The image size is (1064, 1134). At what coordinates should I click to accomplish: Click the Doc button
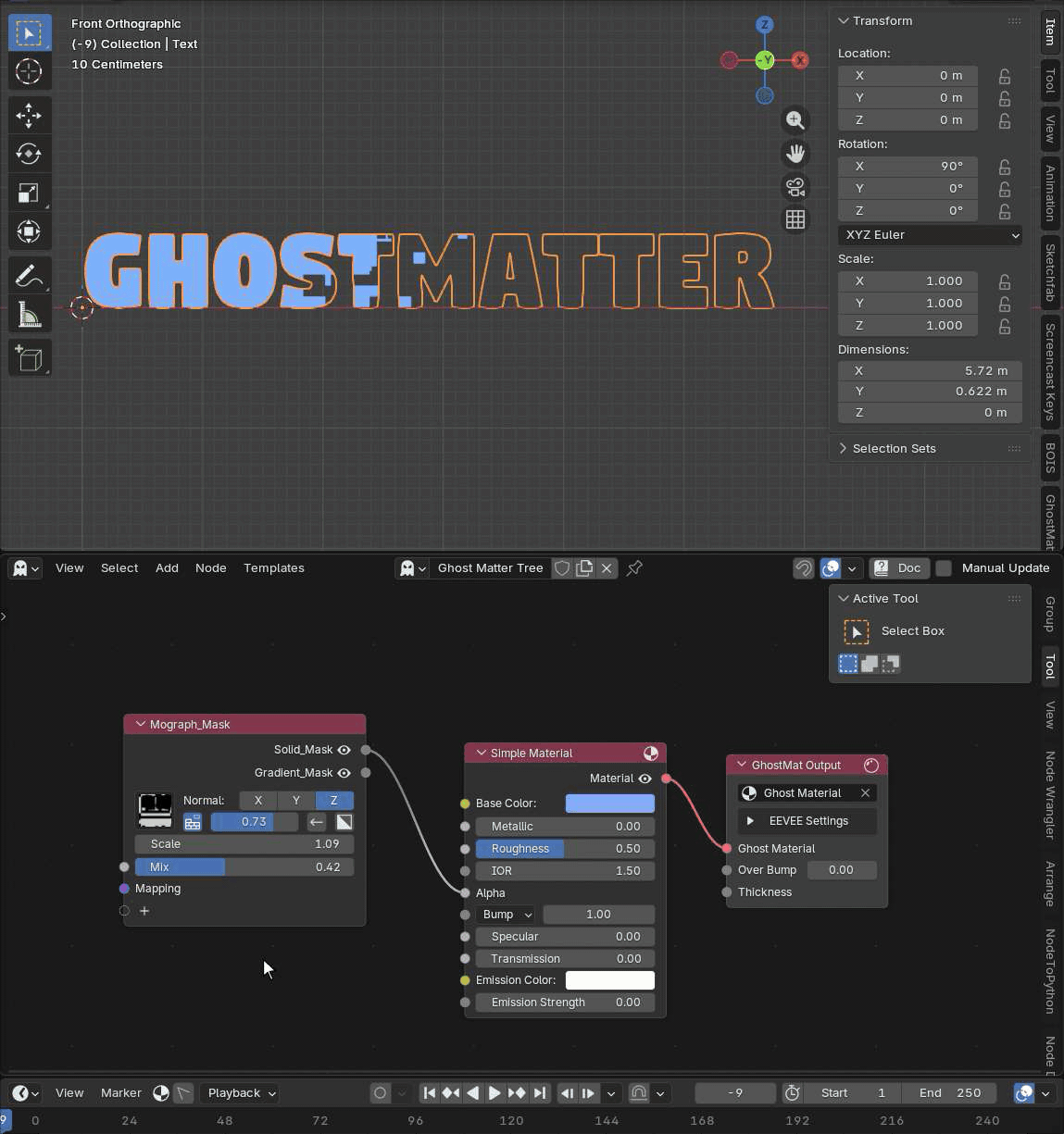click(x=898, y=568)
